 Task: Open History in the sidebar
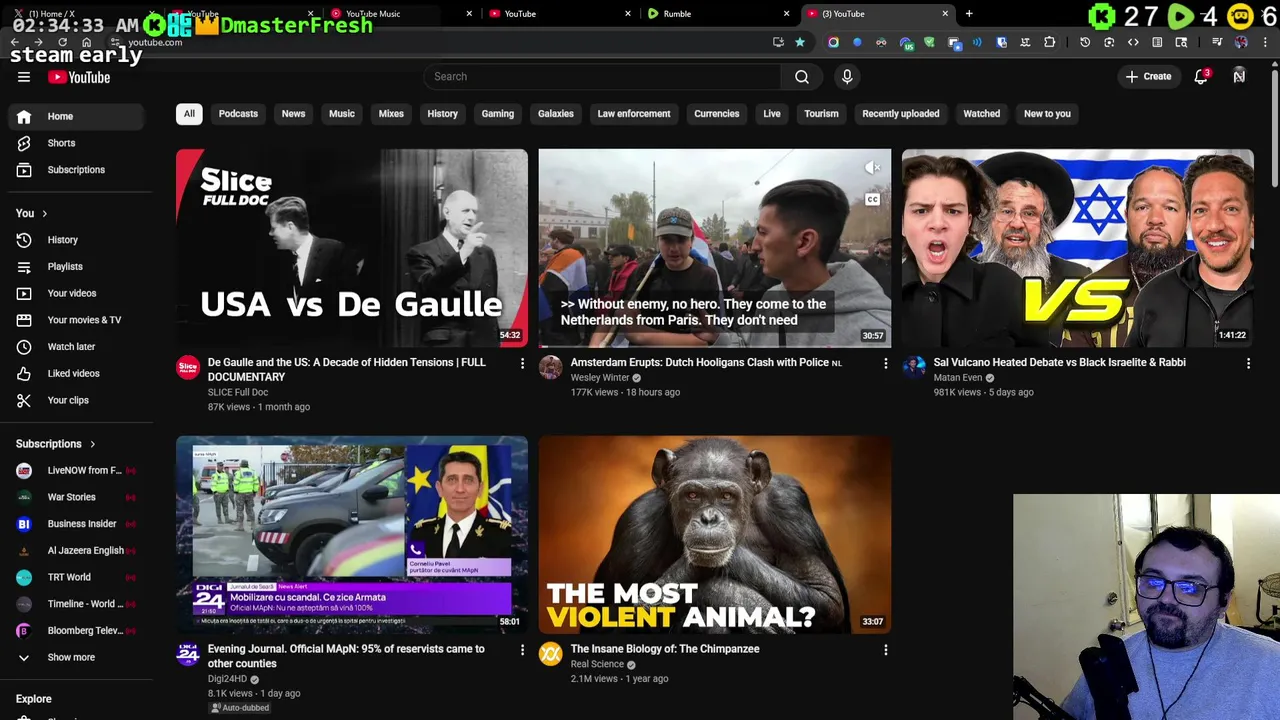[x=76, y=240]
